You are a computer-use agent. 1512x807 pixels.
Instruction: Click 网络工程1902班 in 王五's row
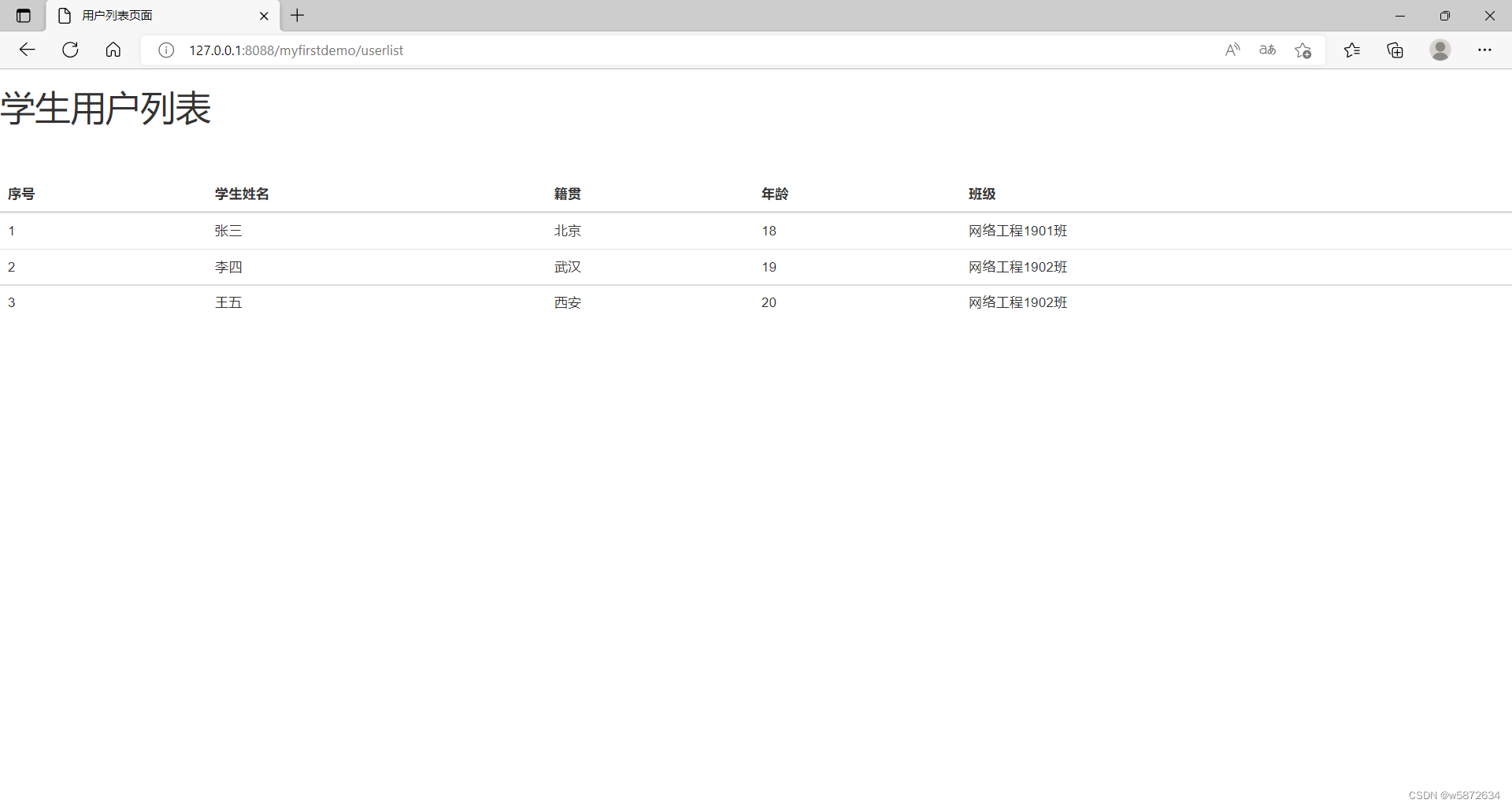point(1017,302)
